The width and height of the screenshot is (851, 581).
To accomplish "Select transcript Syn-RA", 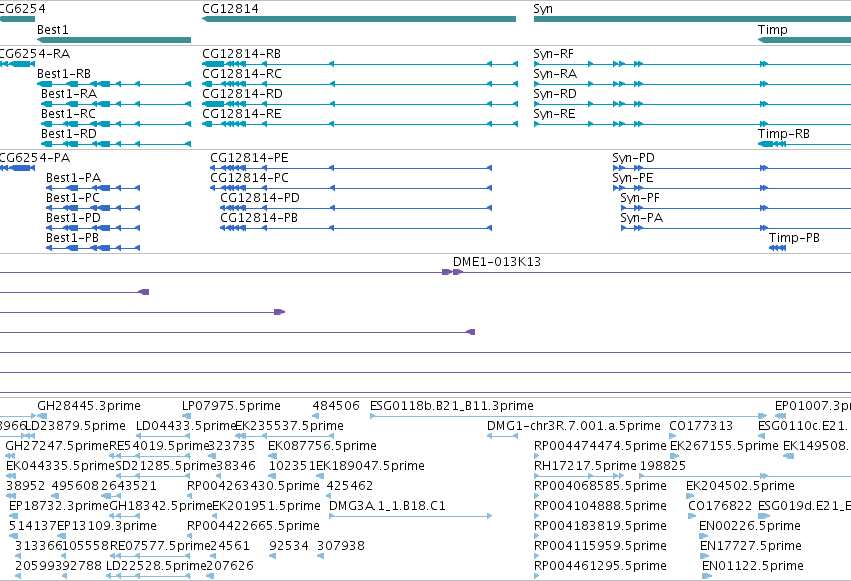I will (692, 84).
